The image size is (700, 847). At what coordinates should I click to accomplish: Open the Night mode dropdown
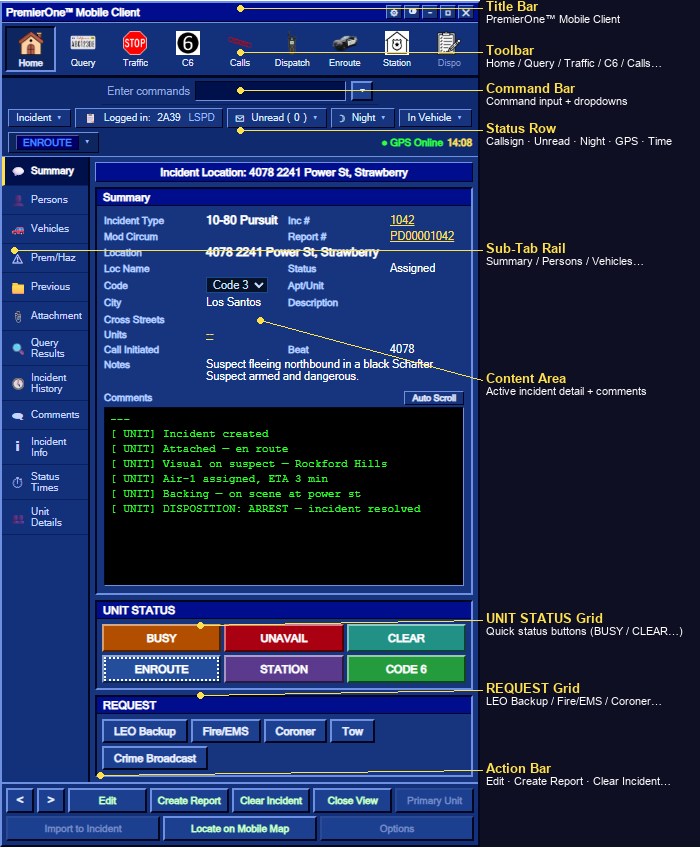click(362, 117)
